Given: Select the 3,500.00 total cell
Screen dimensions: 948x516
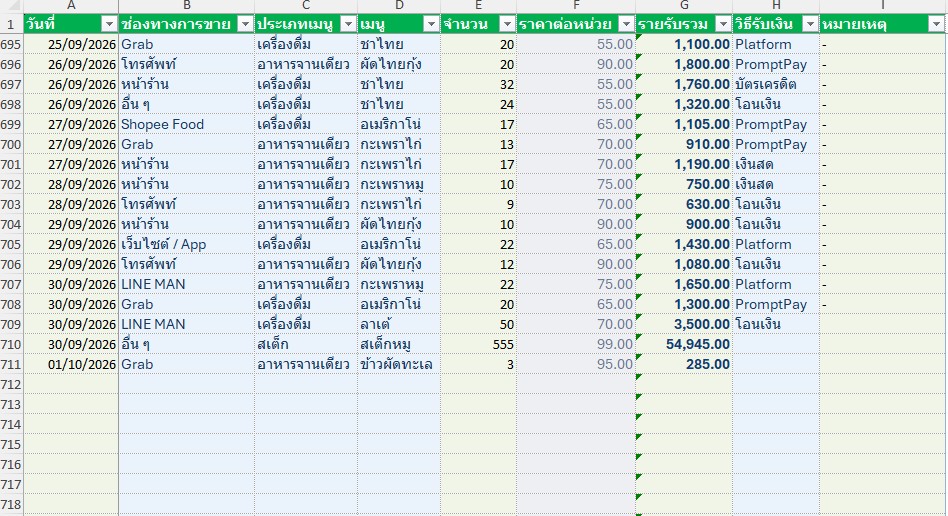Looking at the screenshot, I should click(x=684, y=324).
